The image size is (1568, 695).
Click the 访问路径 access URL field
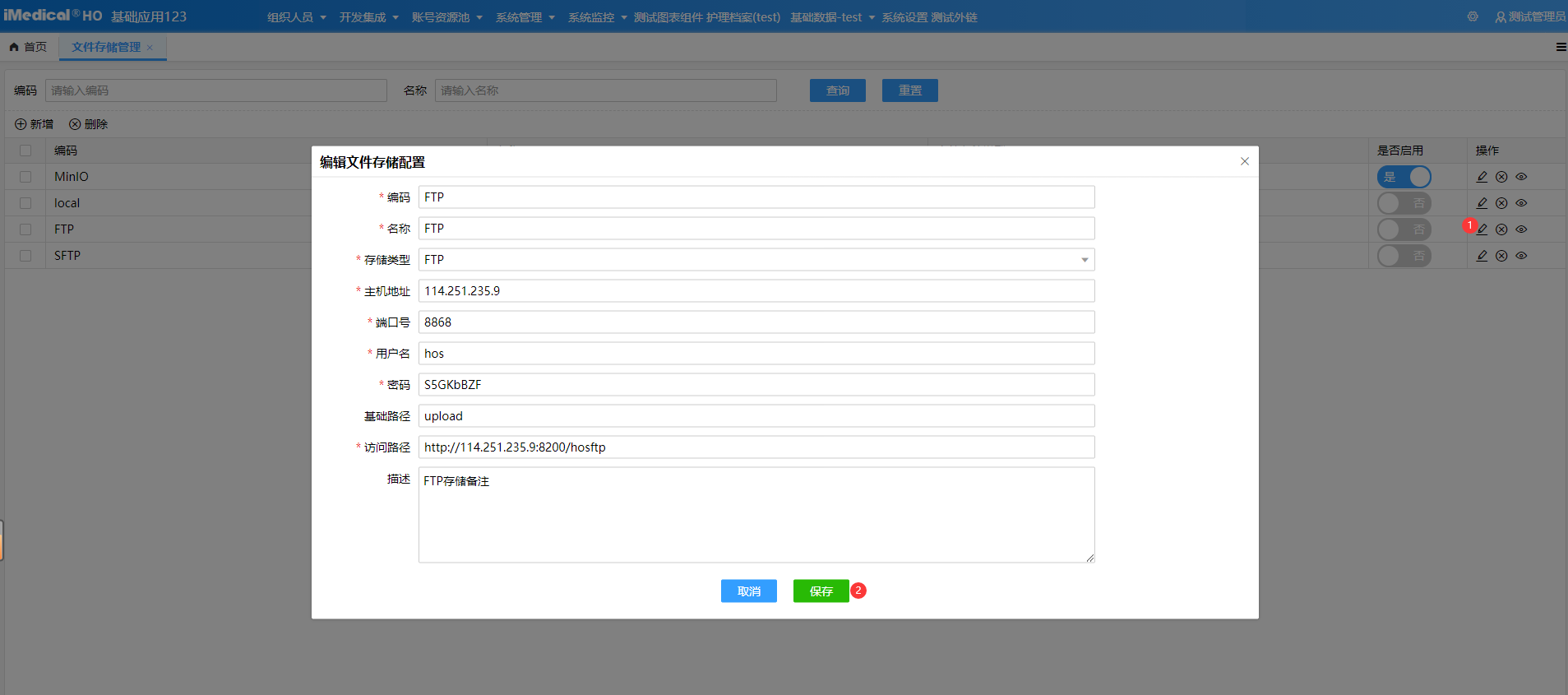[756, 447]
